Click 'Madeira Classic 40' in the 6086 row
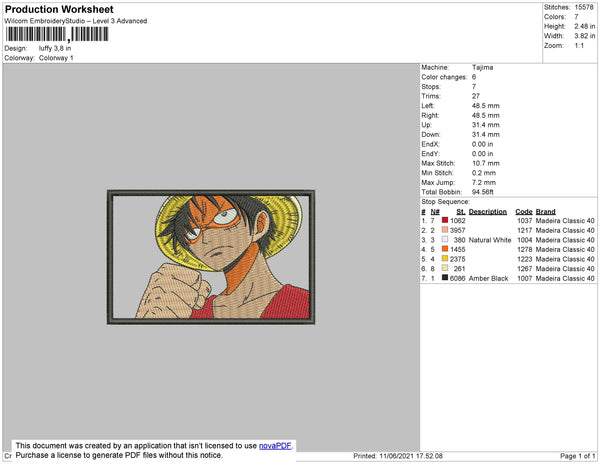 tap(565, 278)
